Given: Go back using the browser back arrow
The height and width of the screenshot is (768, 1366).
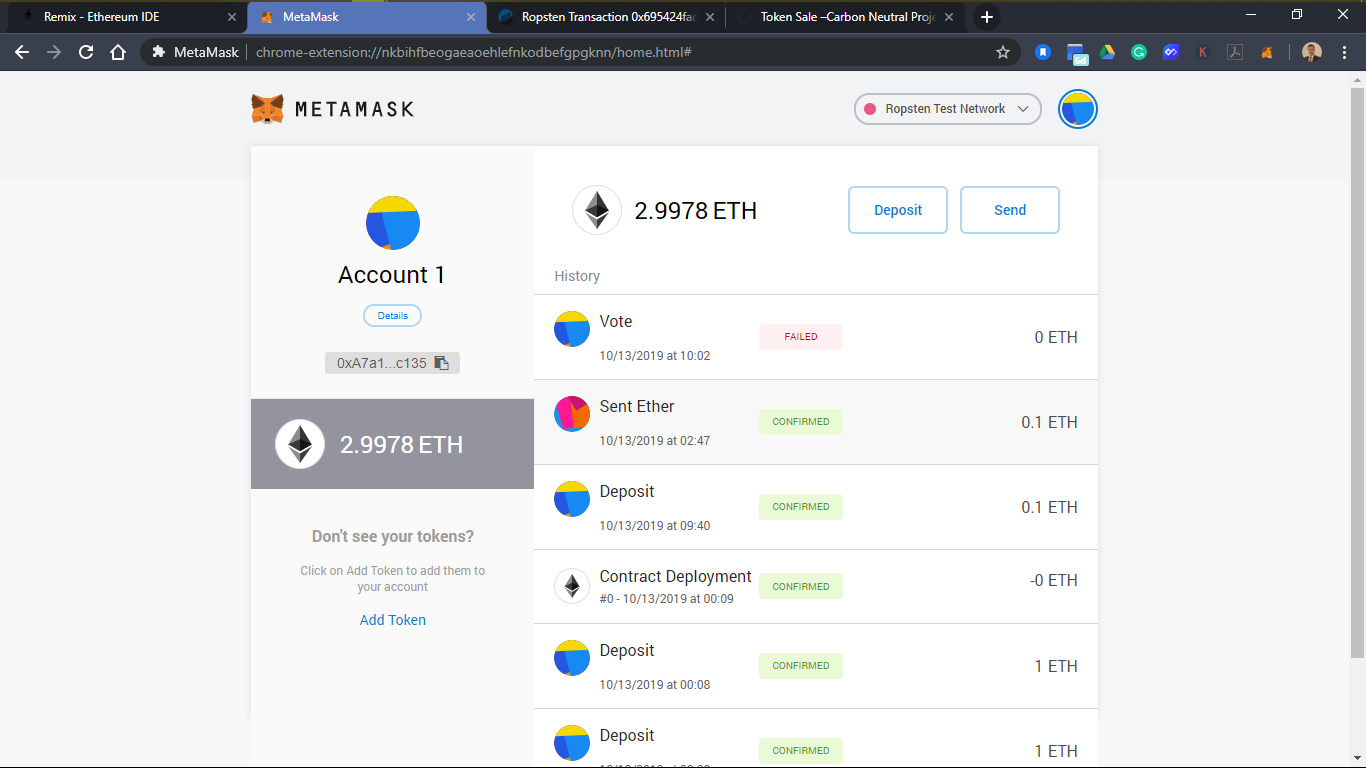Looking at the screenshot, I should pyautogui.click(x=22, y=52).
